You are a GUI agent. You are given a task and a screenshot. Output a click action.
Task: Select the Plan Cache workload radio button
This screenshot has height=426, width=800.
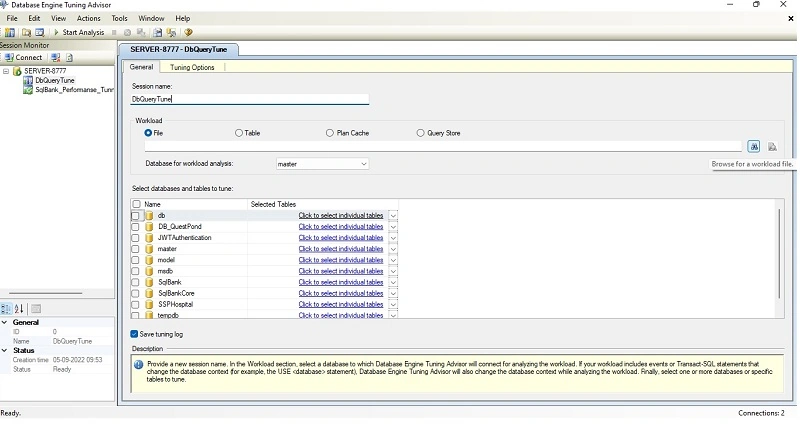point(330,133)
